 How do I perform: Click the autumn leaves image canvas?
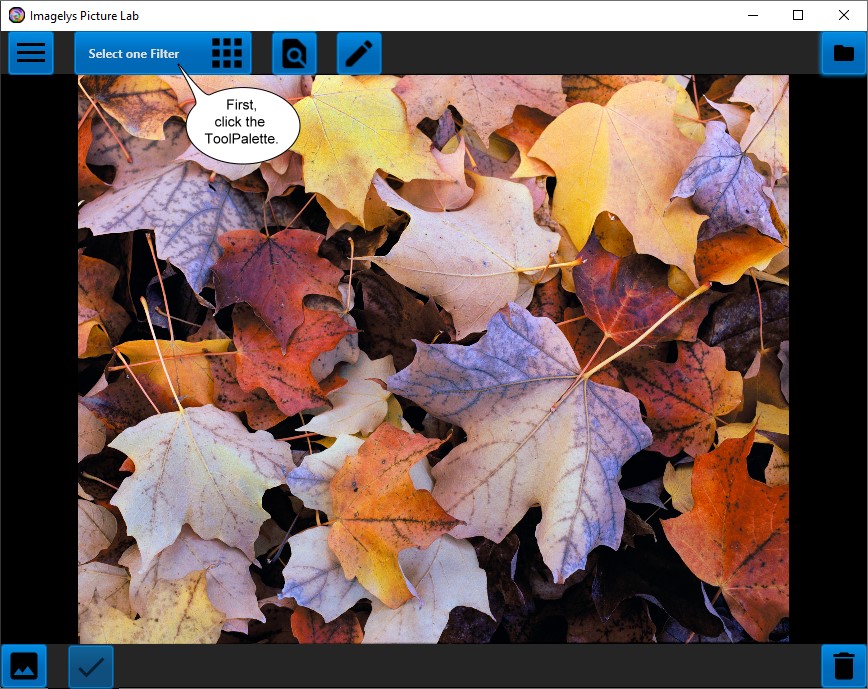[433, 359]
